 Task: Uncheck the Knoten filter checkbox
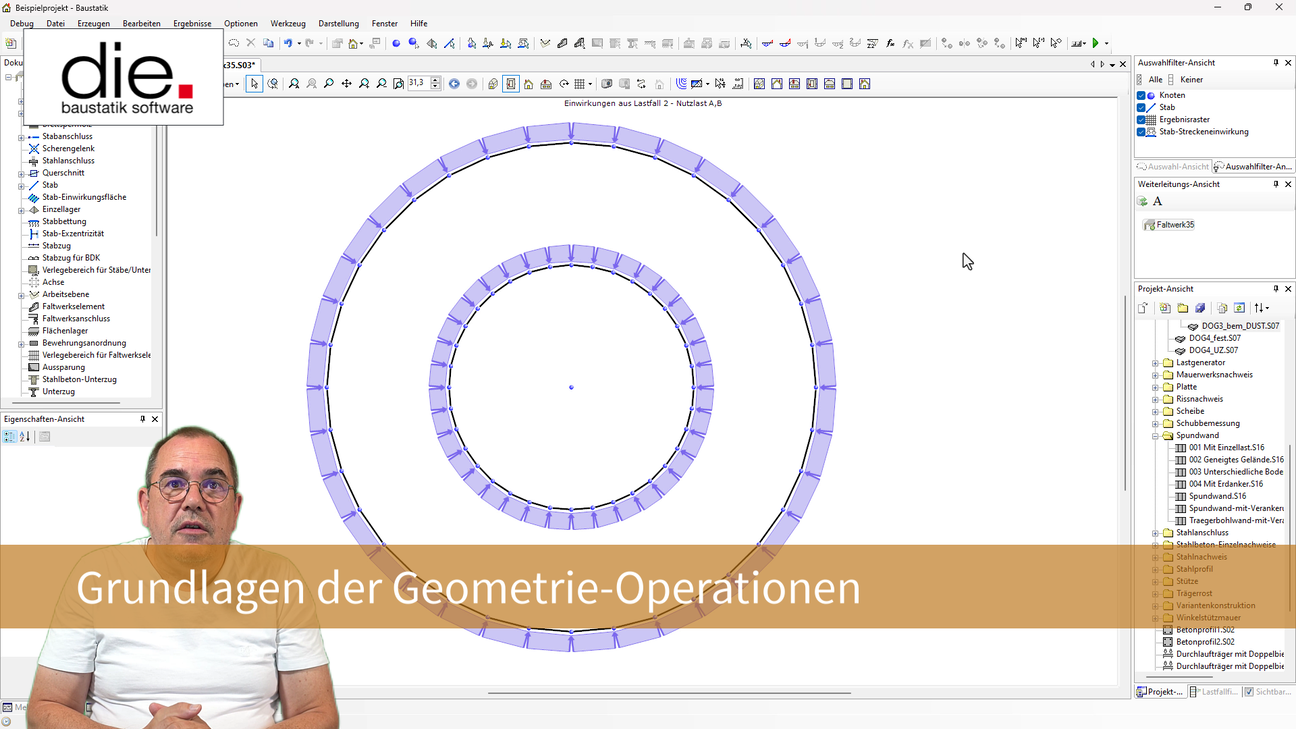1141,96
